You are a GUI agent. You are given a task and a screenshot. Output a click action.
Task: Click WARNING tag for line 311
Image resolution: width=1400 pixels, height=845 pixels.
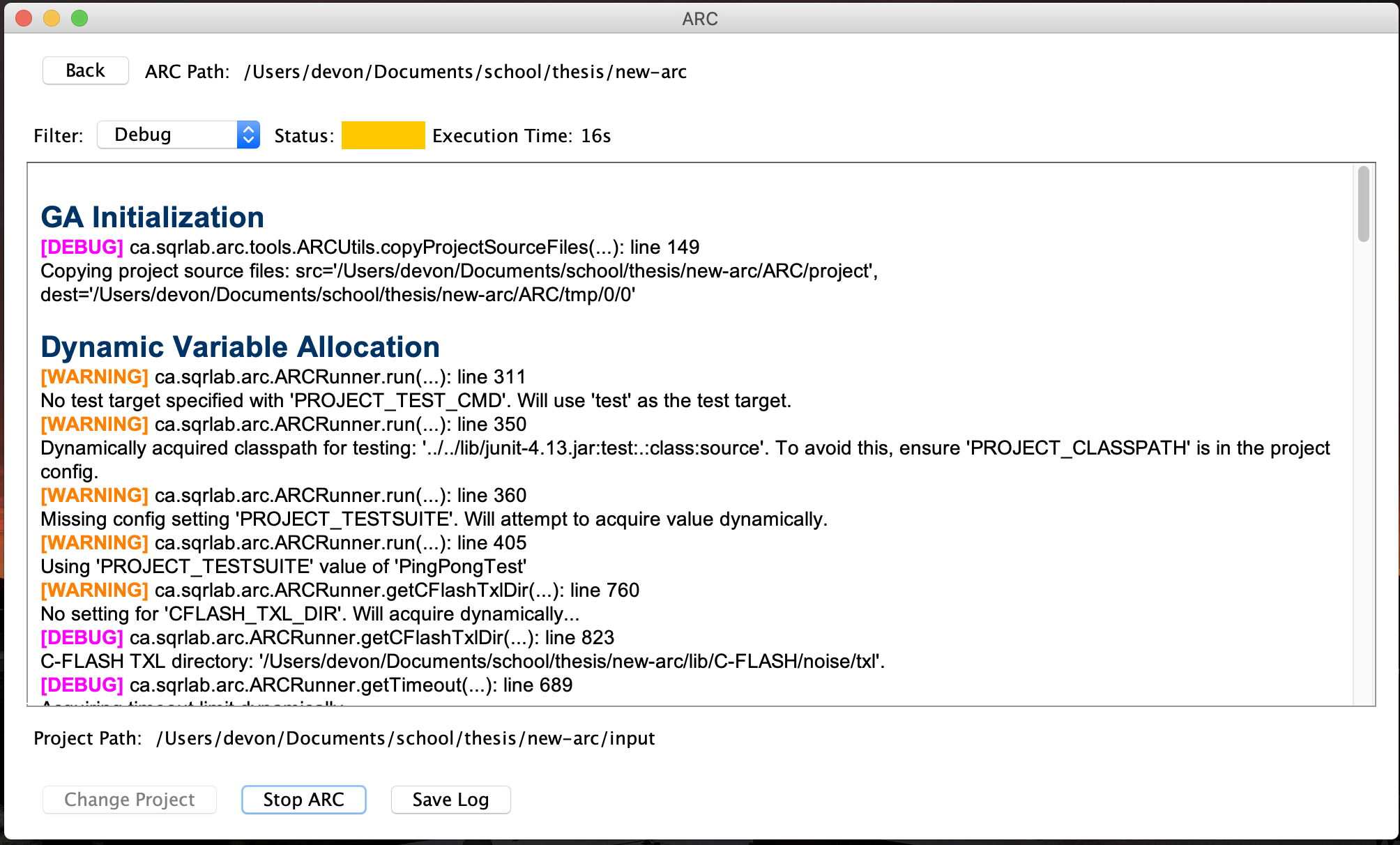[x=94, y=376]
